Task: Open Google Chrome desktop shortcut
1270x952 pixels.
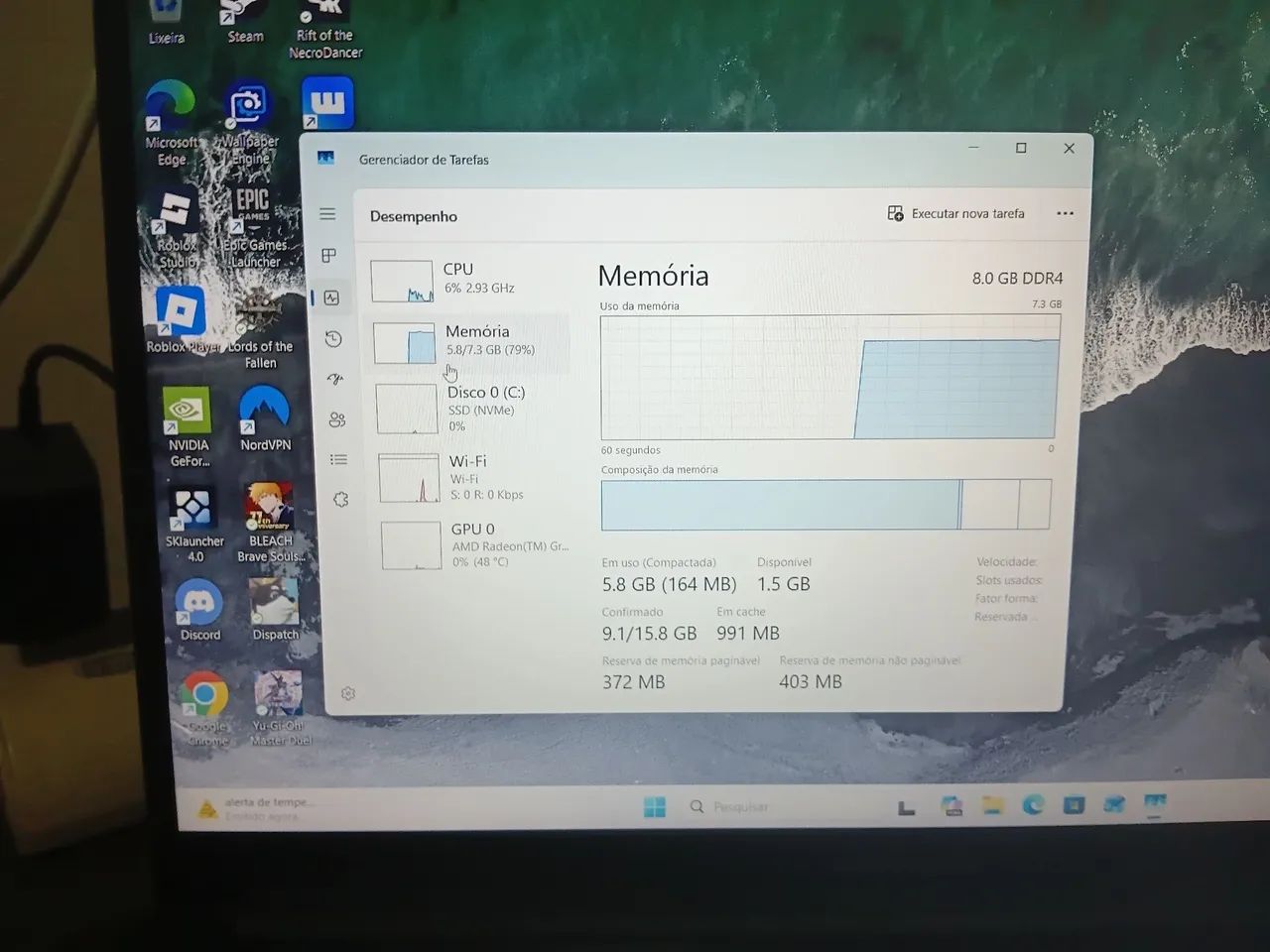Action: pos(206,708)
